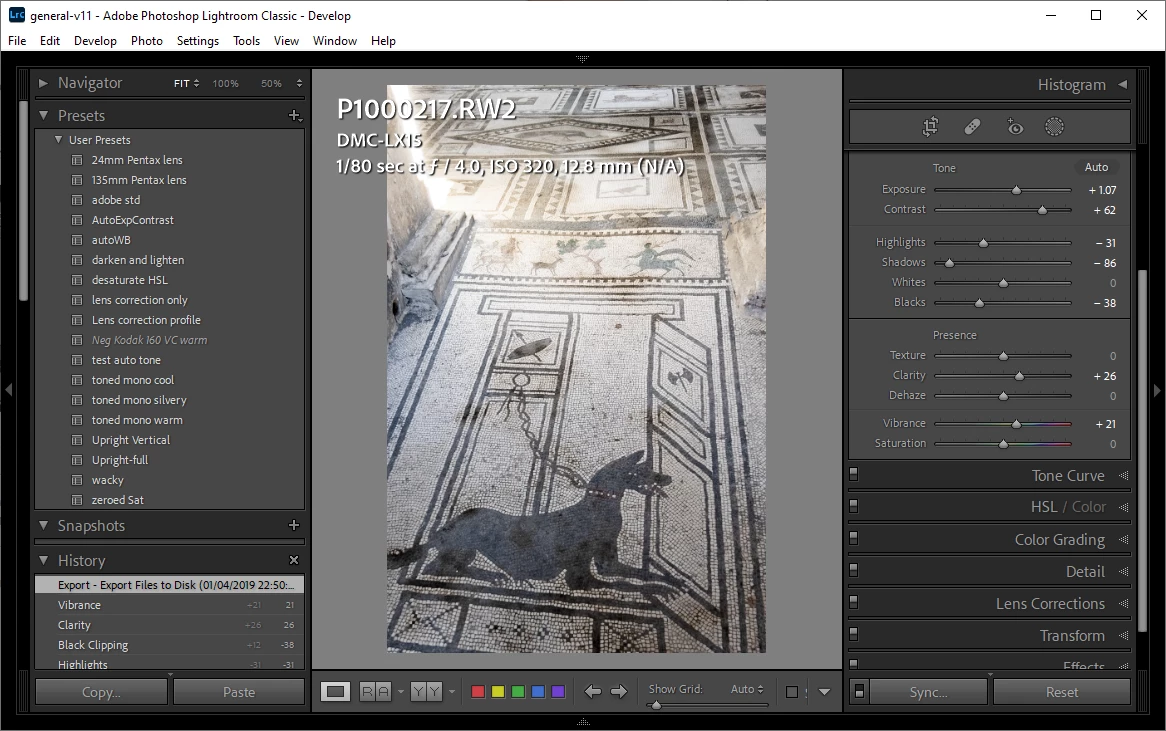The height and width of the screenshot is (731, 1166).
Task: Switch to Loupe view in the toolbar
Action: (x=335, y=692)
